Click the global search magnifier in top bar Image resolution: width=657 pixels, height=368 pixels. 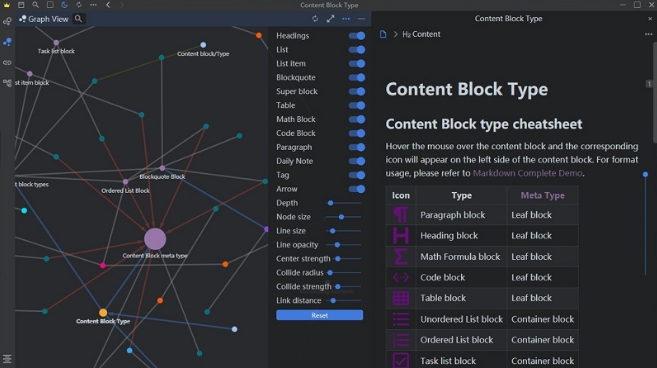pos(36,5)
